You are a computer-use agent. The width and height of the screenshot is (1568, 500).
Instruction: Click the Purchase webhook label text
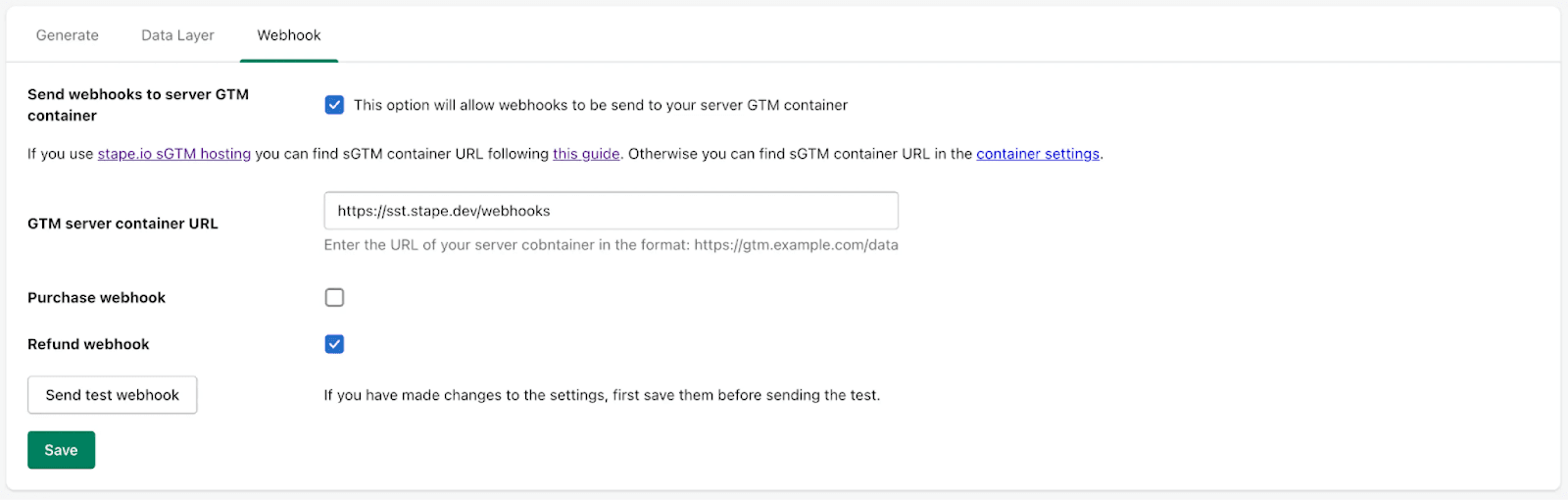click(96, 298)
